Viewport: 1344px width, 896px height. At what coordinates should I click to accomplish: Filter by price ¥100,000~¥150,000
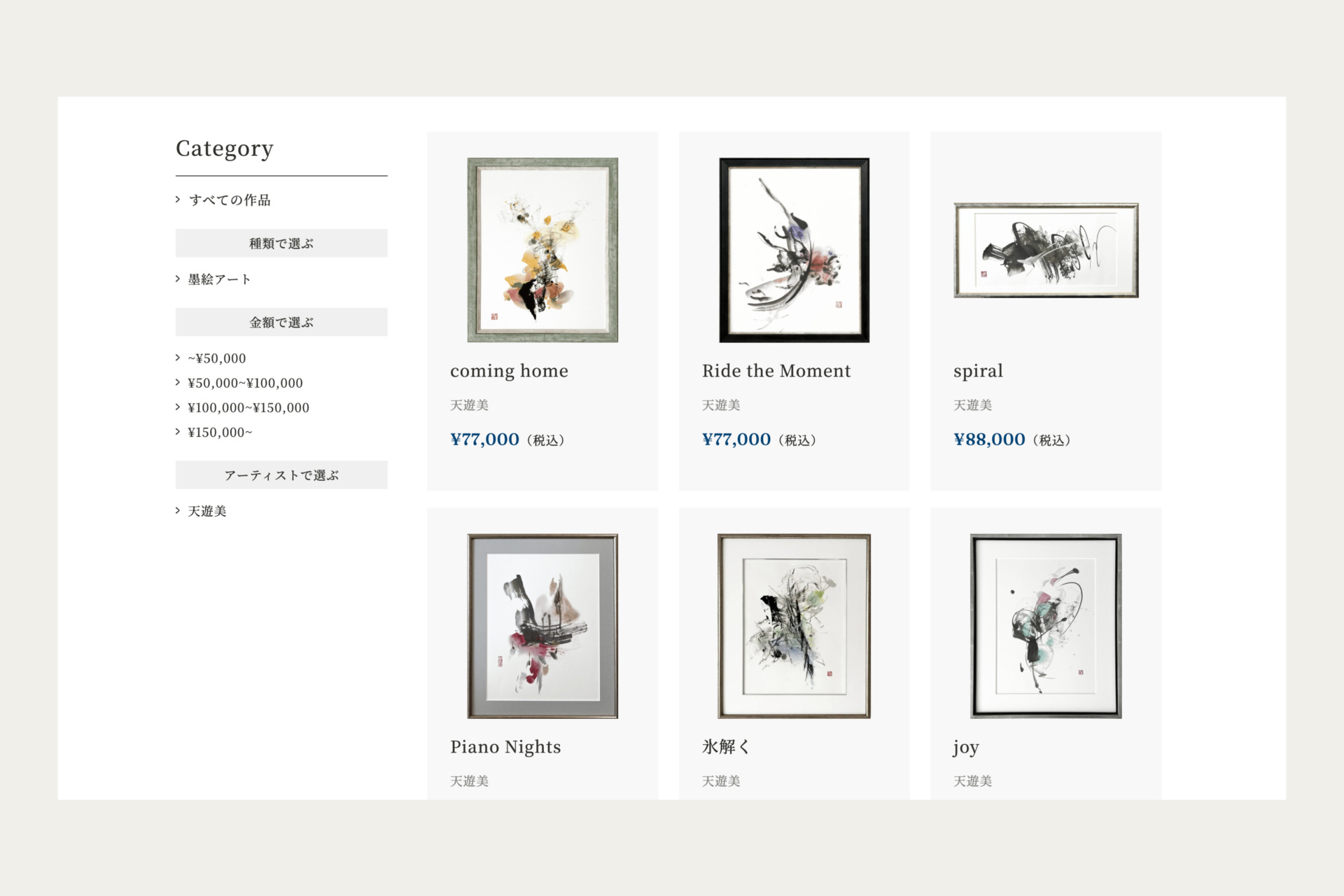pos(248,407)
